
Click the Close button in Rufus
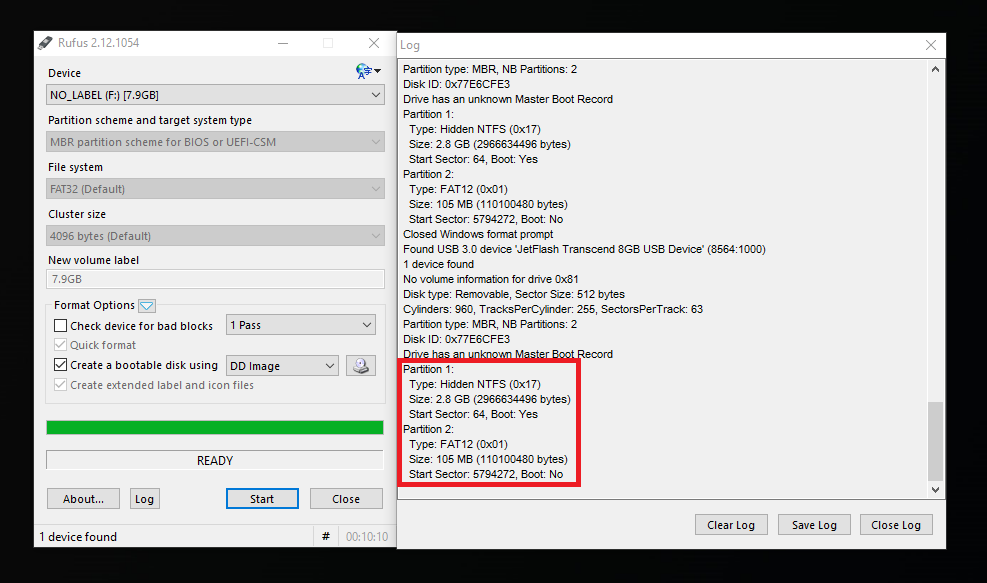pos(346,499)
